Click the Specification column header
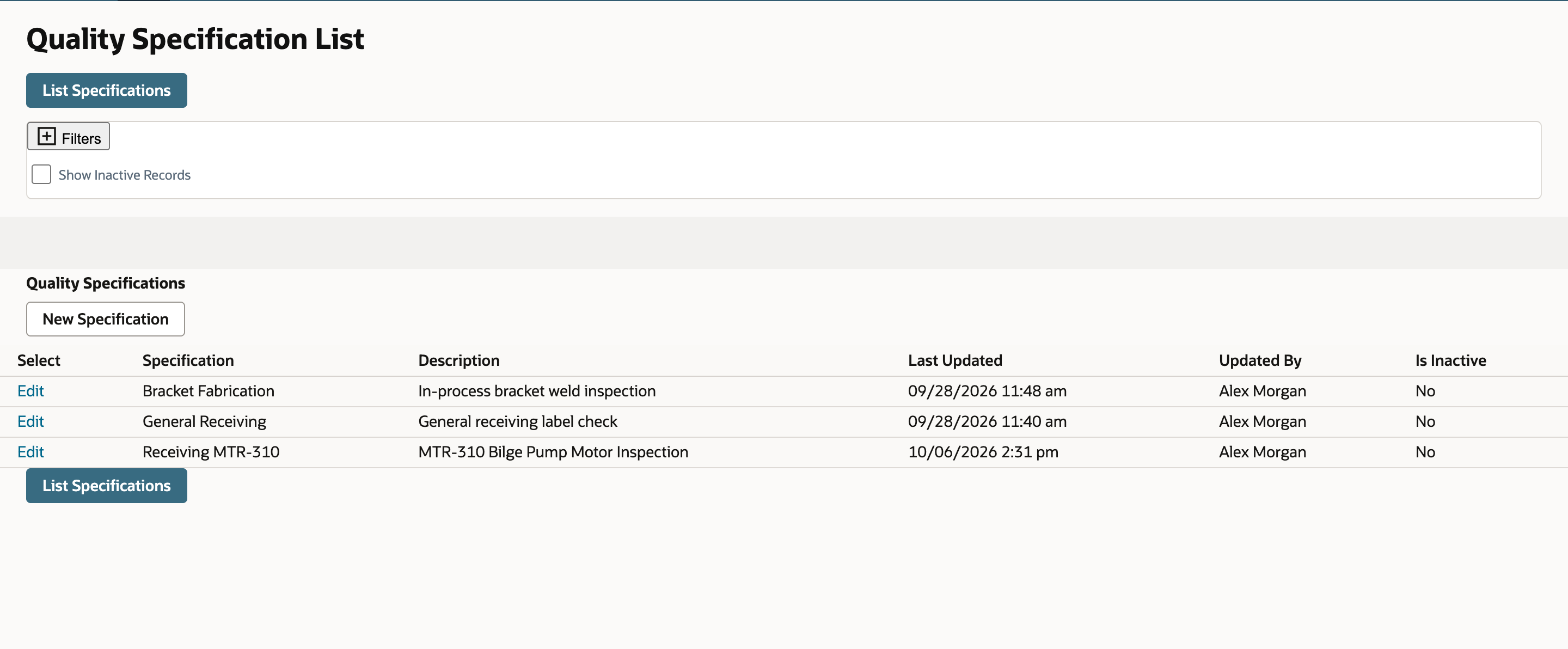Screen dimensions: 1568x649 tap(188, 360)
